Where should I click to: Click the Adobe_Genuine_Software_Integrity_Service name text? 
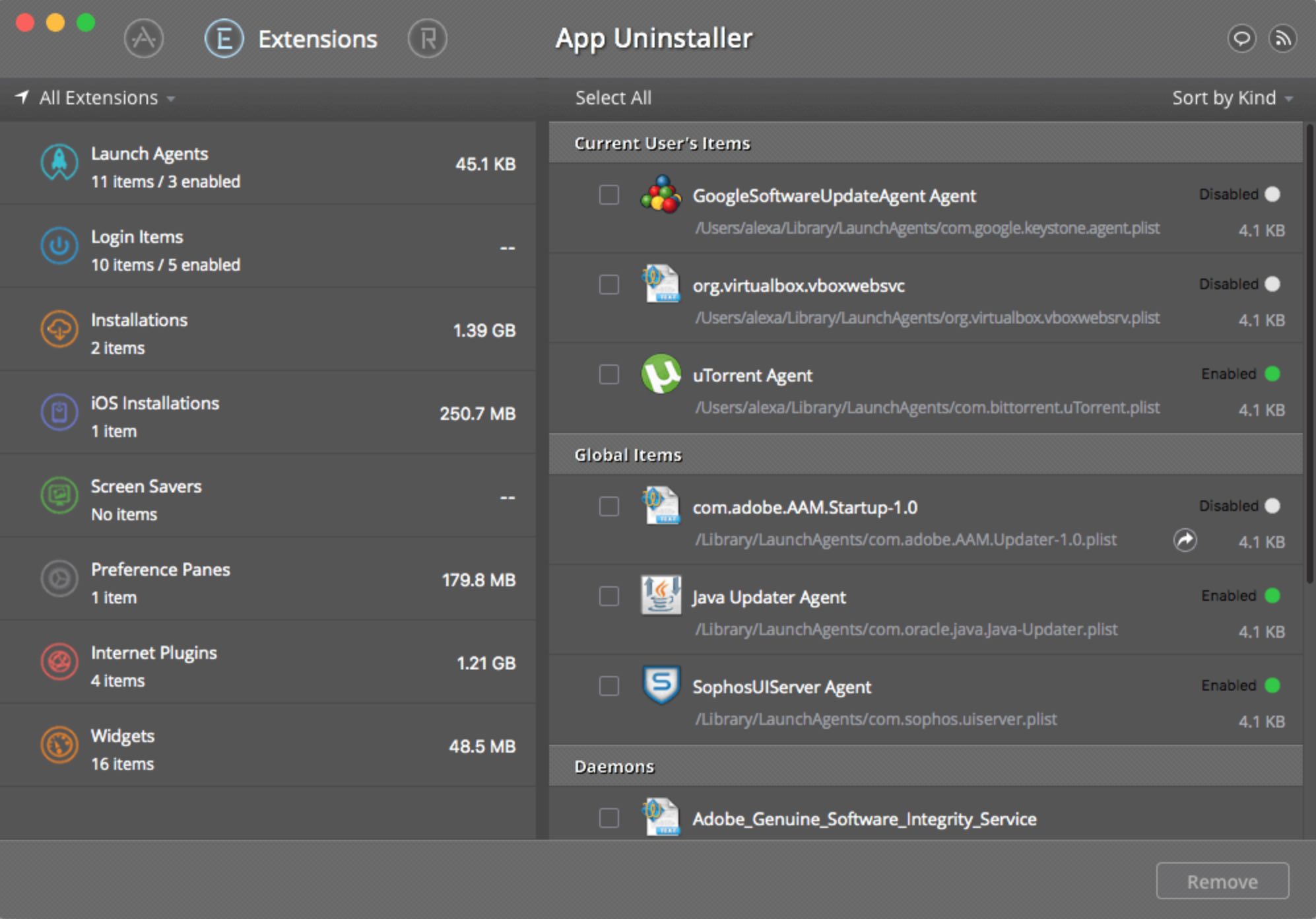[x=864, y=819]
